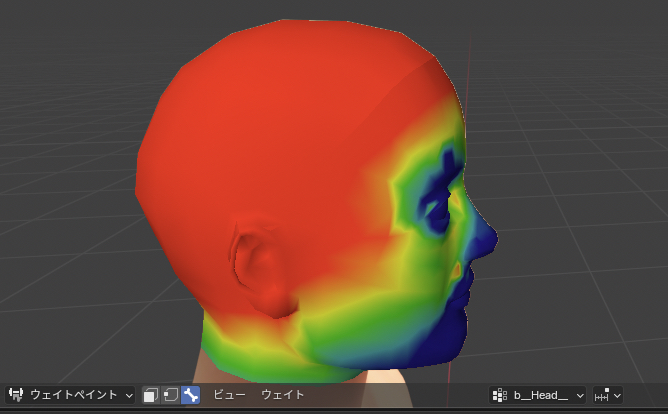Image resolution: width=668 pixels, height=414 pixels.
Task: Toggle vertex selection masking
Action: 170,395
